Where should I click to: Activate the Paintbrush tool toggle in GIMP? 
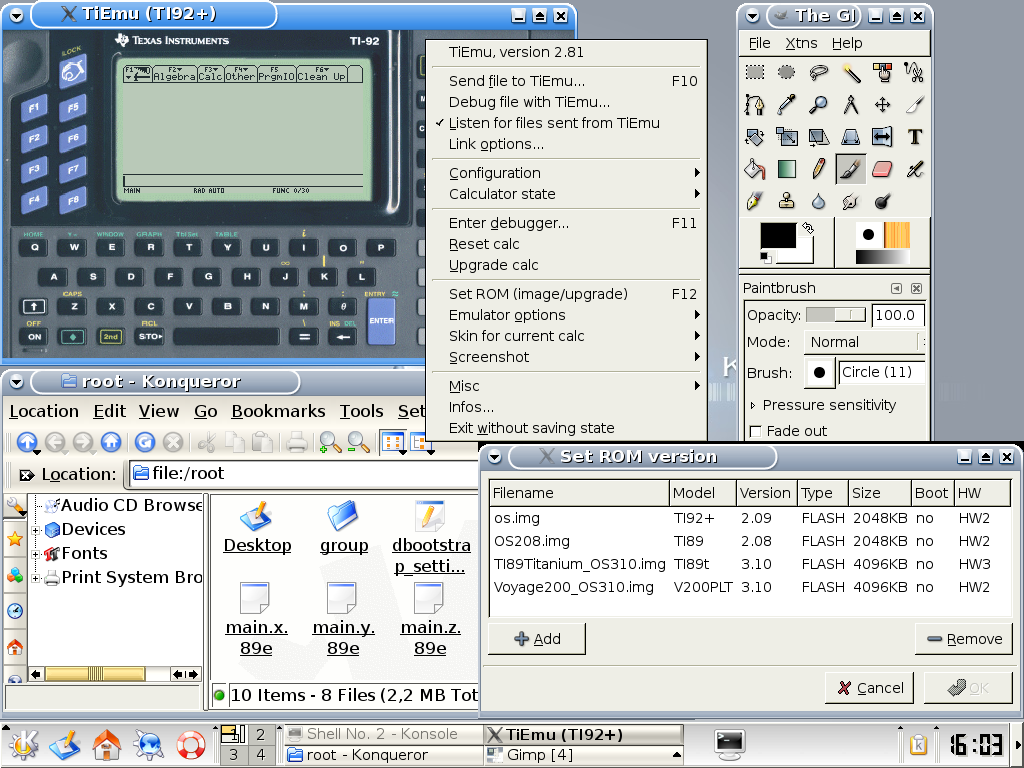pyautogui.click(x=851, y=169)
